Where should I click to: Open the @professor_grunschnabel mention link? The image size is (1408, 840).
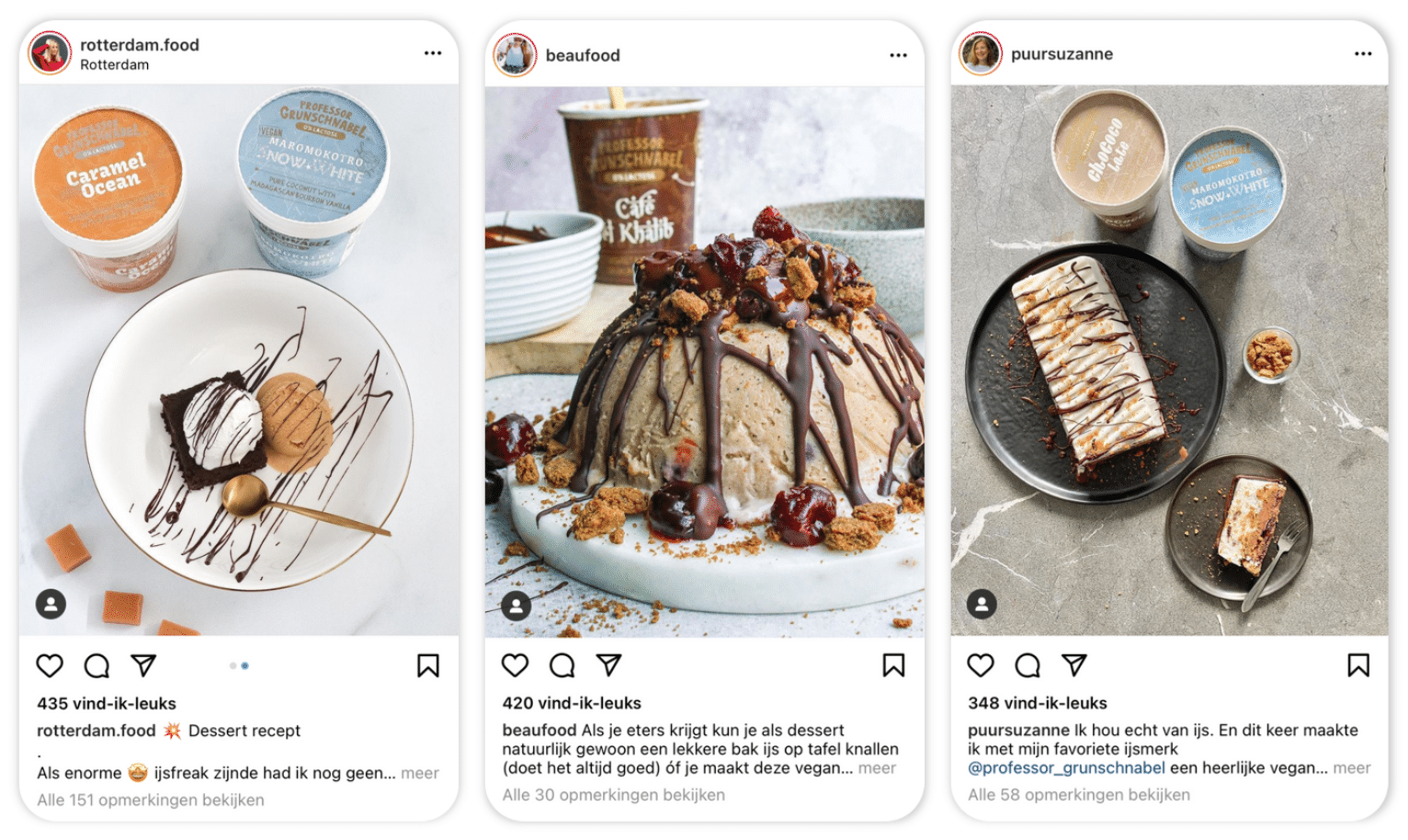pos(1066,767)
